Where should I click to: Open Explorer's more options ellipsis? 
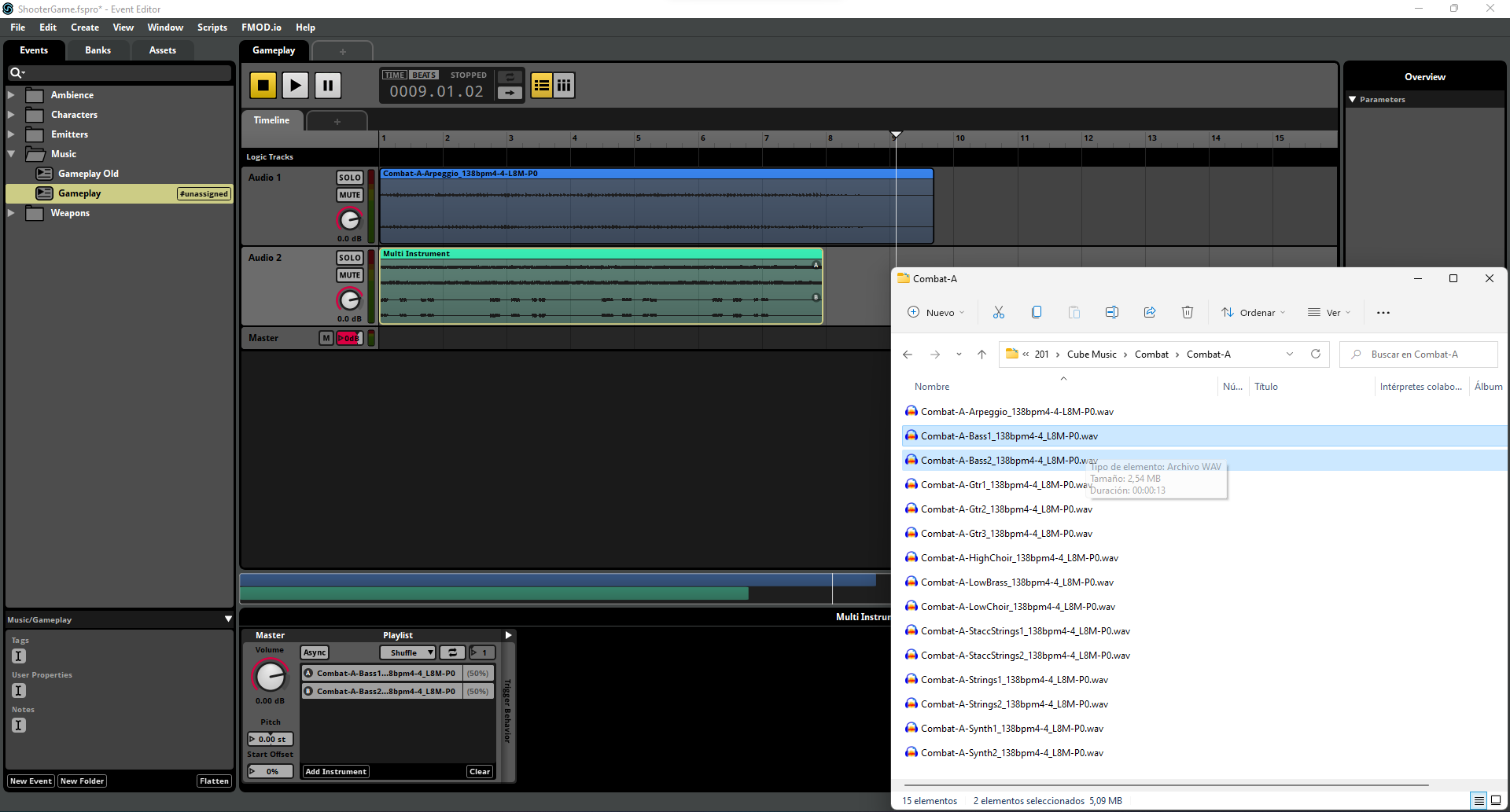coord(1383,313)
